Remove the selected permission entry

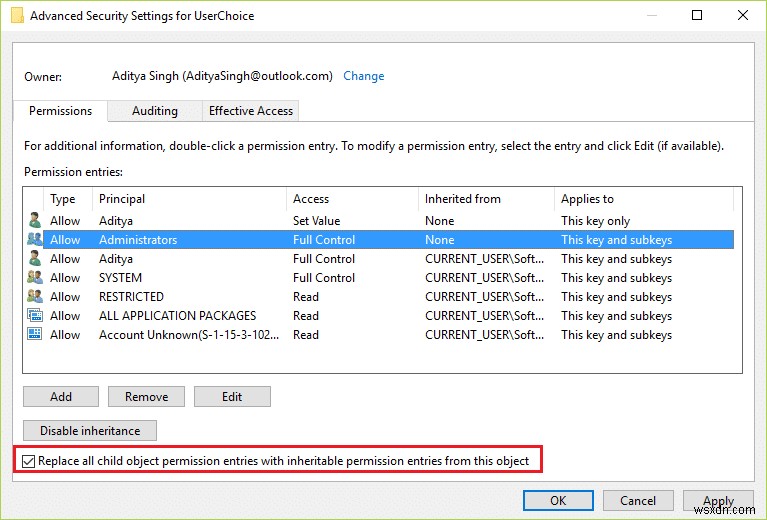pyautogui.click(x=146, y=396)
